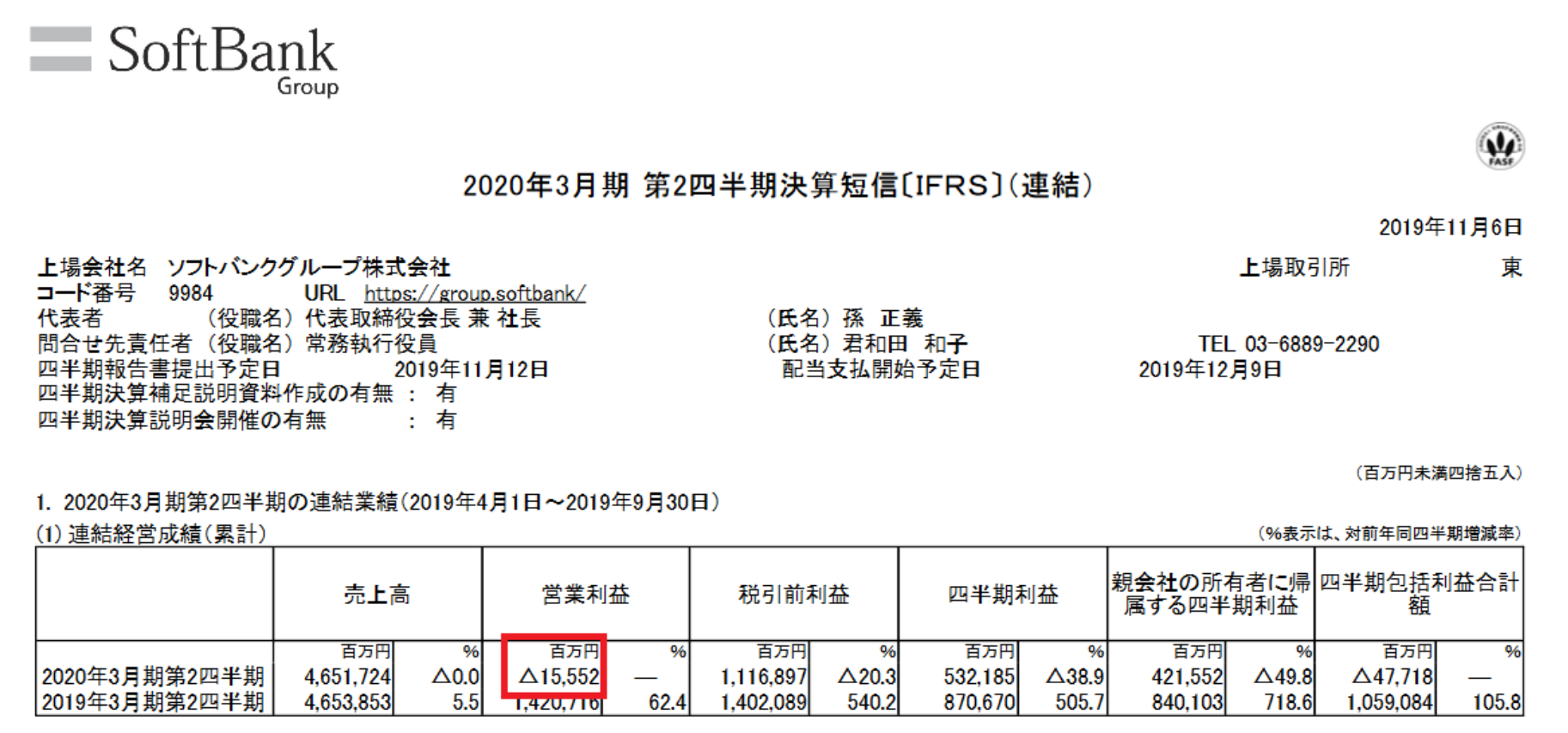Click the 上場取引所 label
This screenshot has width=1568, height=733.
[1294, 267]
